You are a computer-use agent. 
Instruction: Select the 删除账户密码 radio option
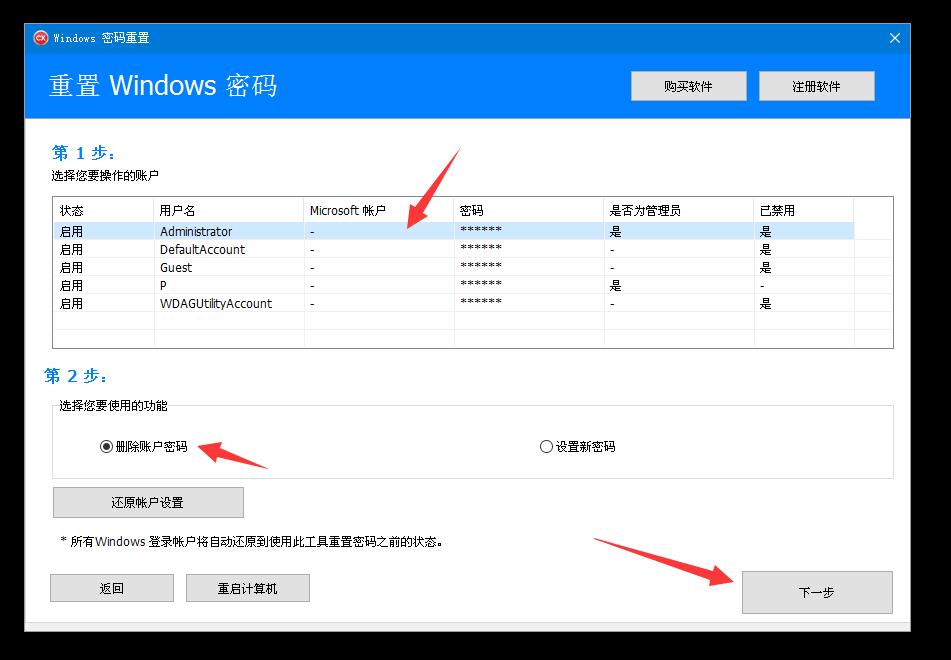pyautogui.click(x=144, y=446)
